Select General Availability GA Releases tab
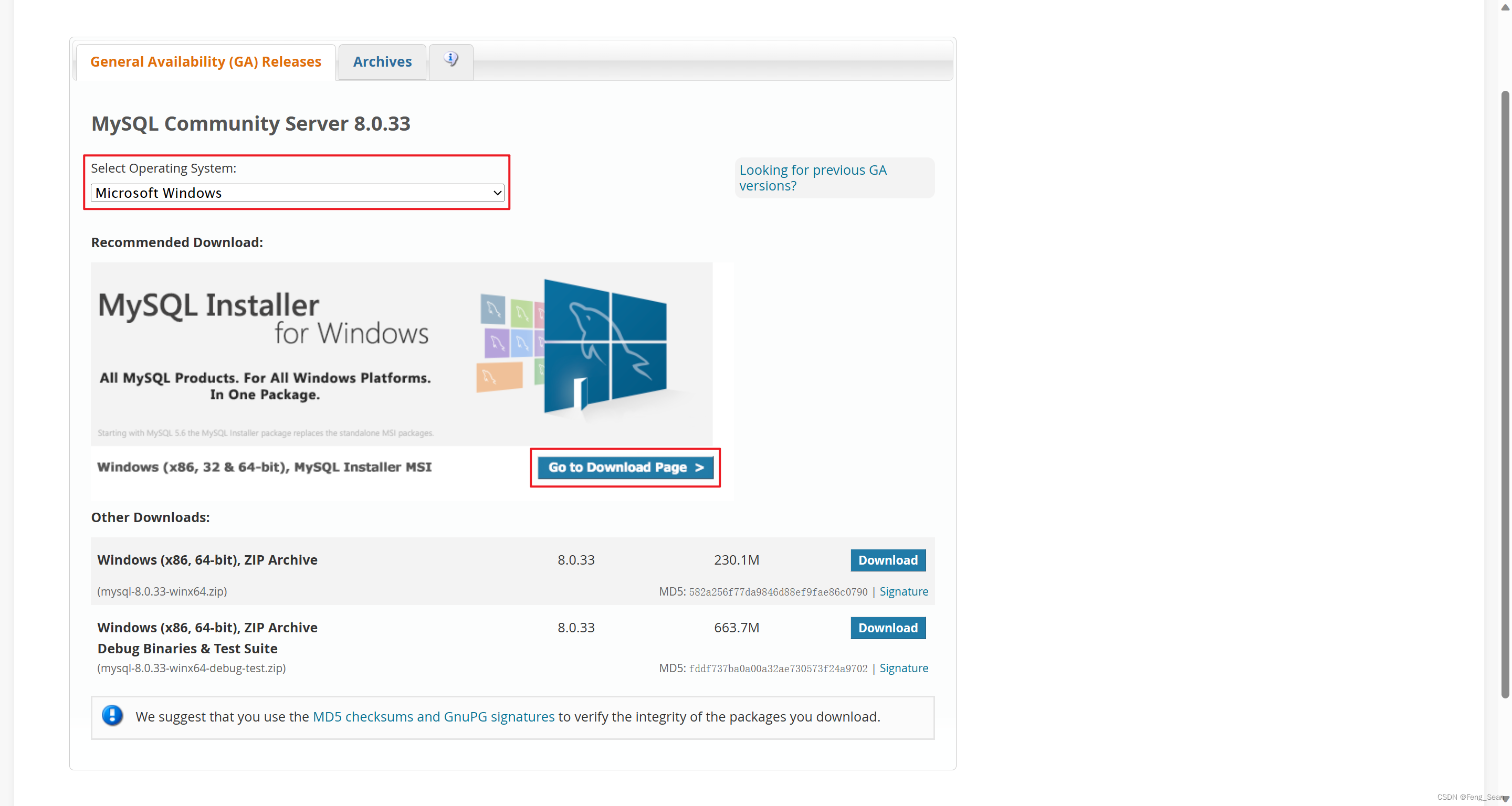Viewport: 1512px width, 806px height. point(205,61)
